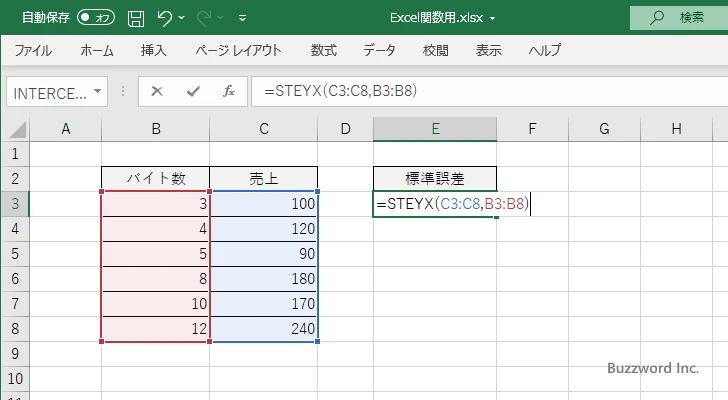Click cell B3 containing 3
The height and width of the screenshot is (400, 728).
(156, 204)
